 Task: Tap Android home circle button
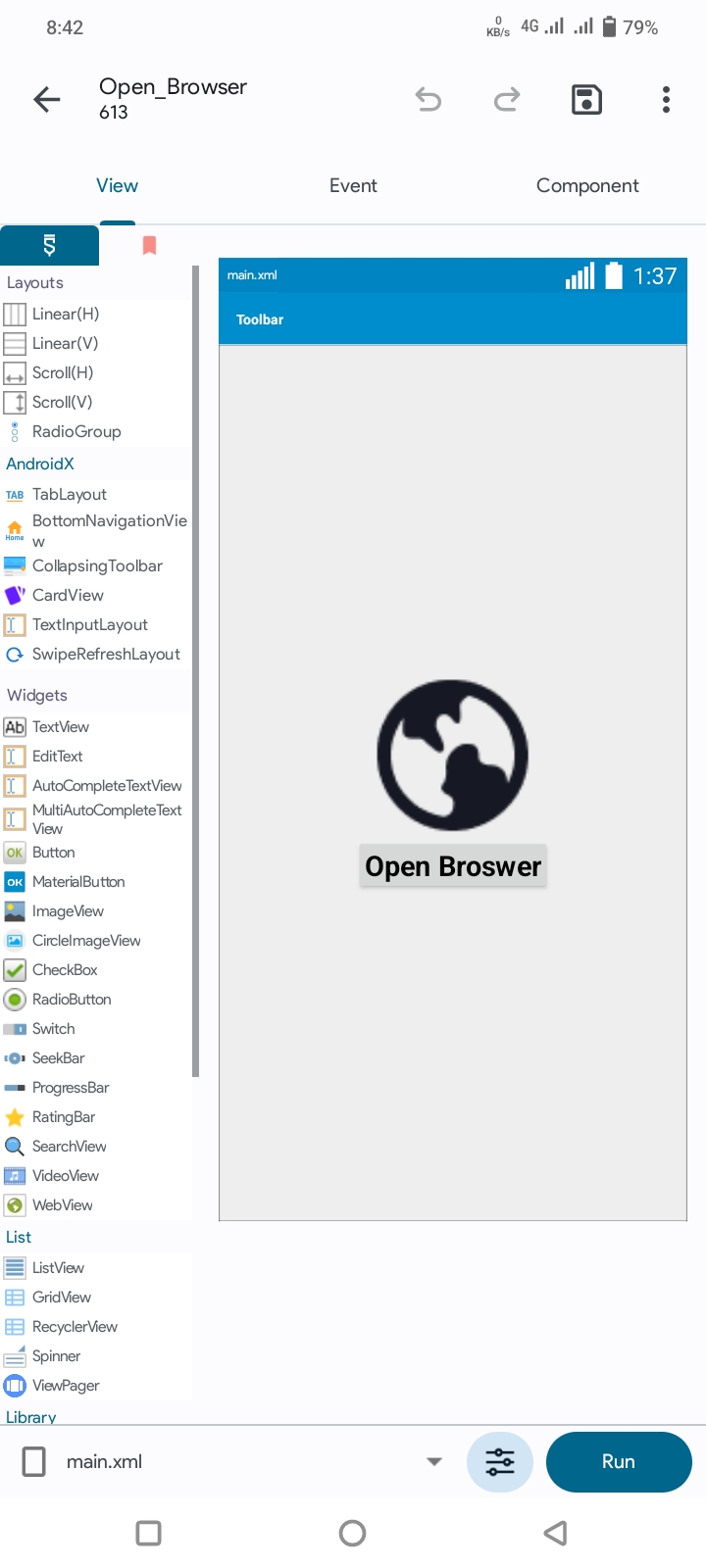[x=352, y=1533]
